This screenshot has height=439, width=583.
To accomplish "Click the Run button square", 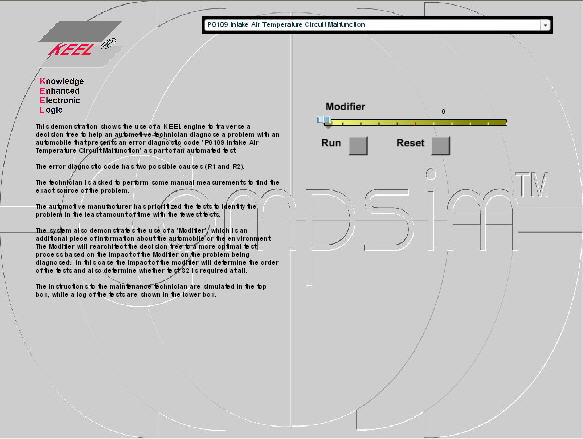I will tap(358, 145).
